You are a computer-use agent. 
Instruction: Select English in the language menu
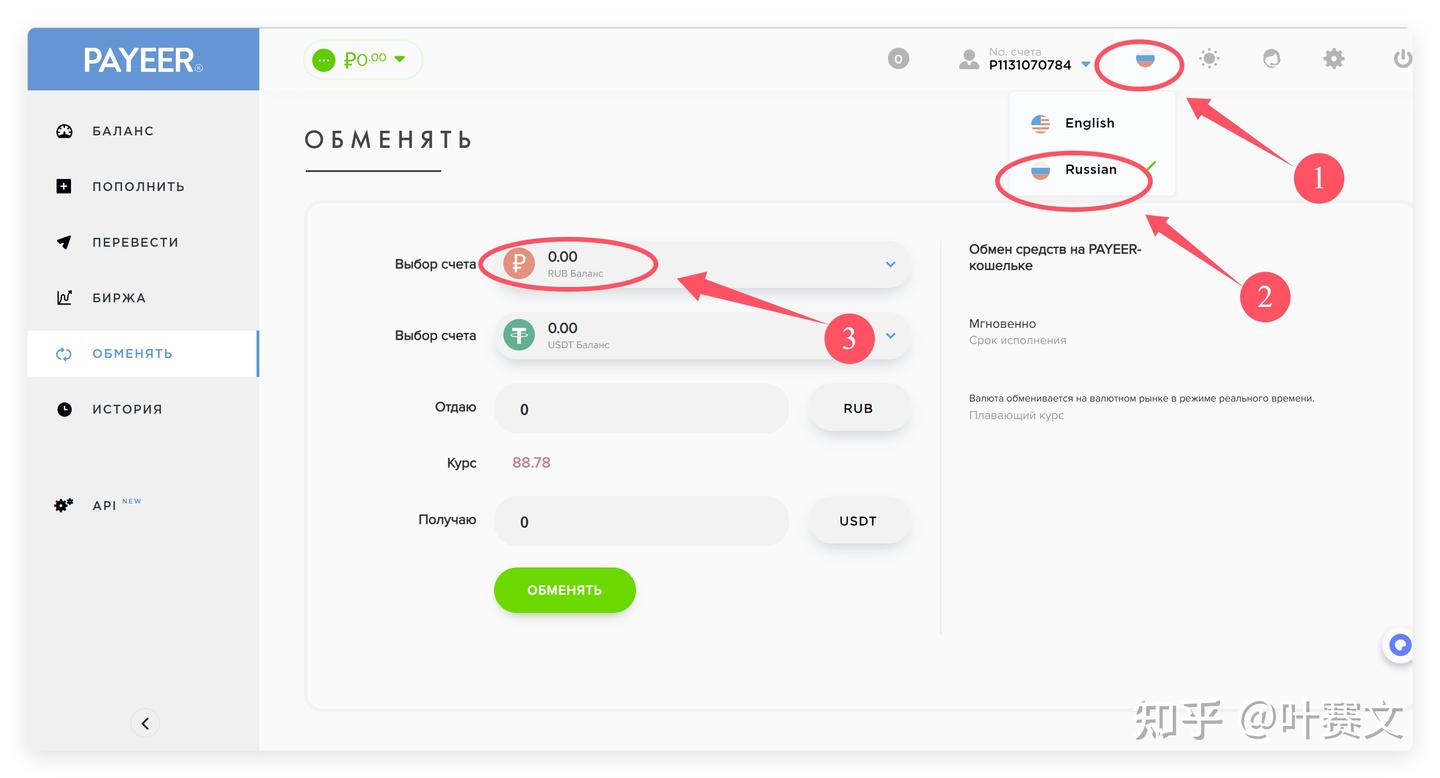pos(1090,123)
